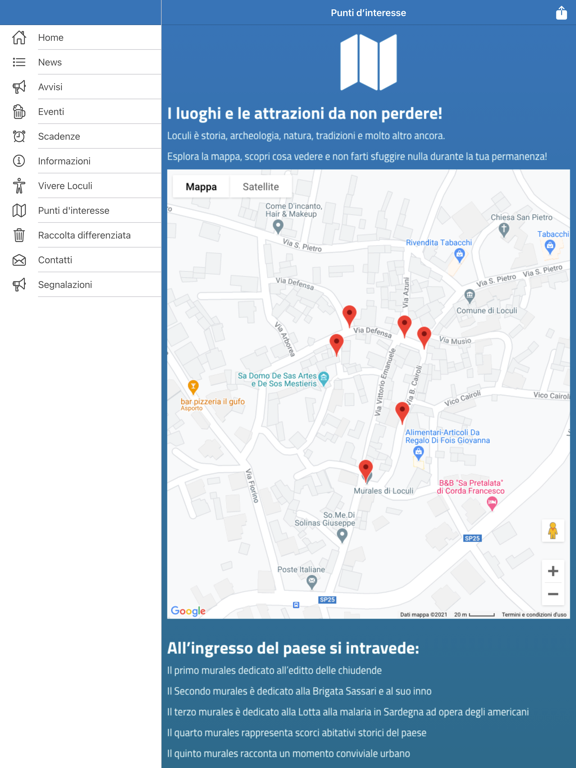The width and height of the screenshot is (576, 768).
Task: Click Rivendita Tabacchi shop pin
Action: click(459, 254)
